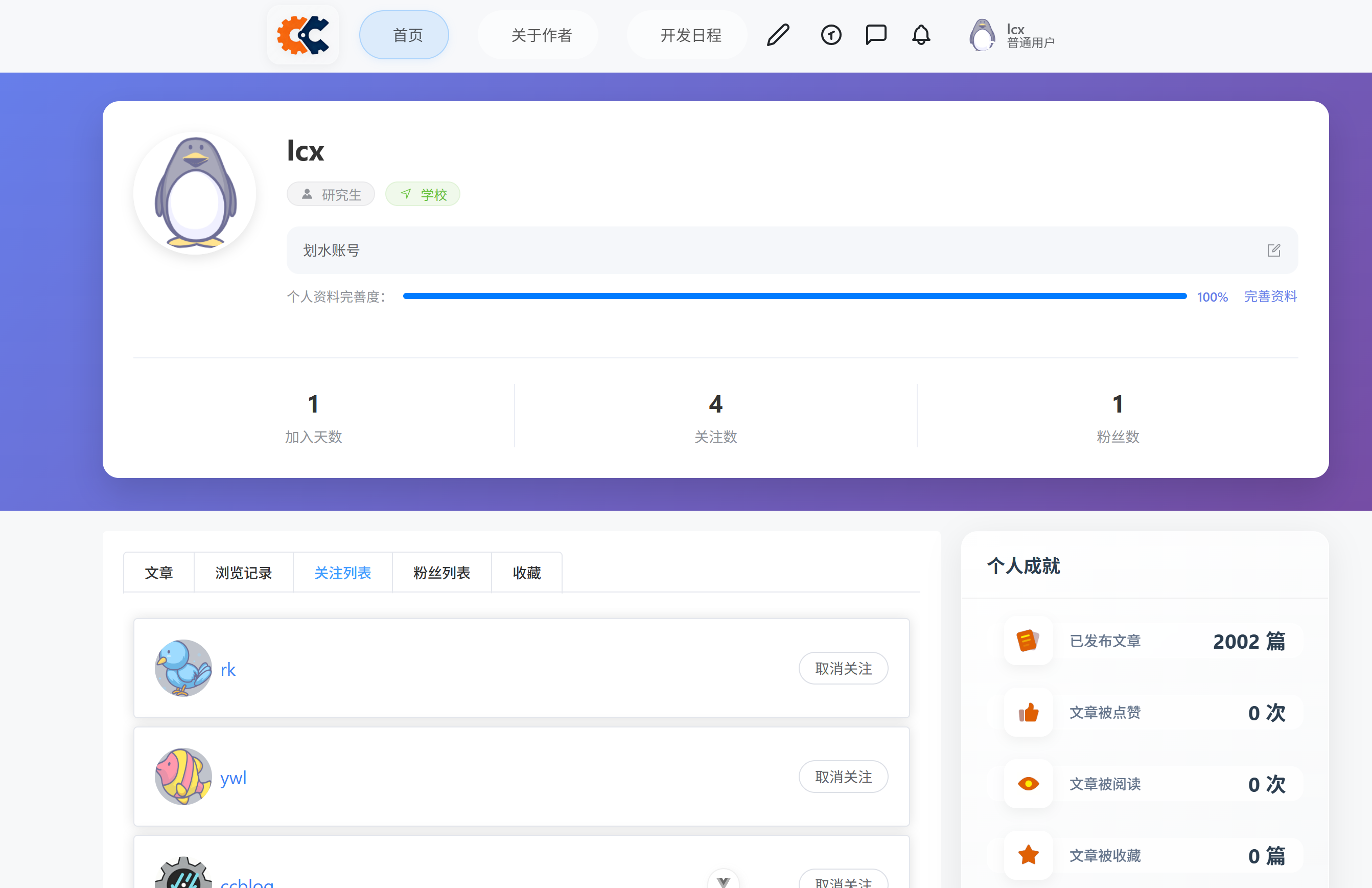Click the star icon for article favorites
The height and width of the screenshot is (888, 1372).
pos(1028,855)
